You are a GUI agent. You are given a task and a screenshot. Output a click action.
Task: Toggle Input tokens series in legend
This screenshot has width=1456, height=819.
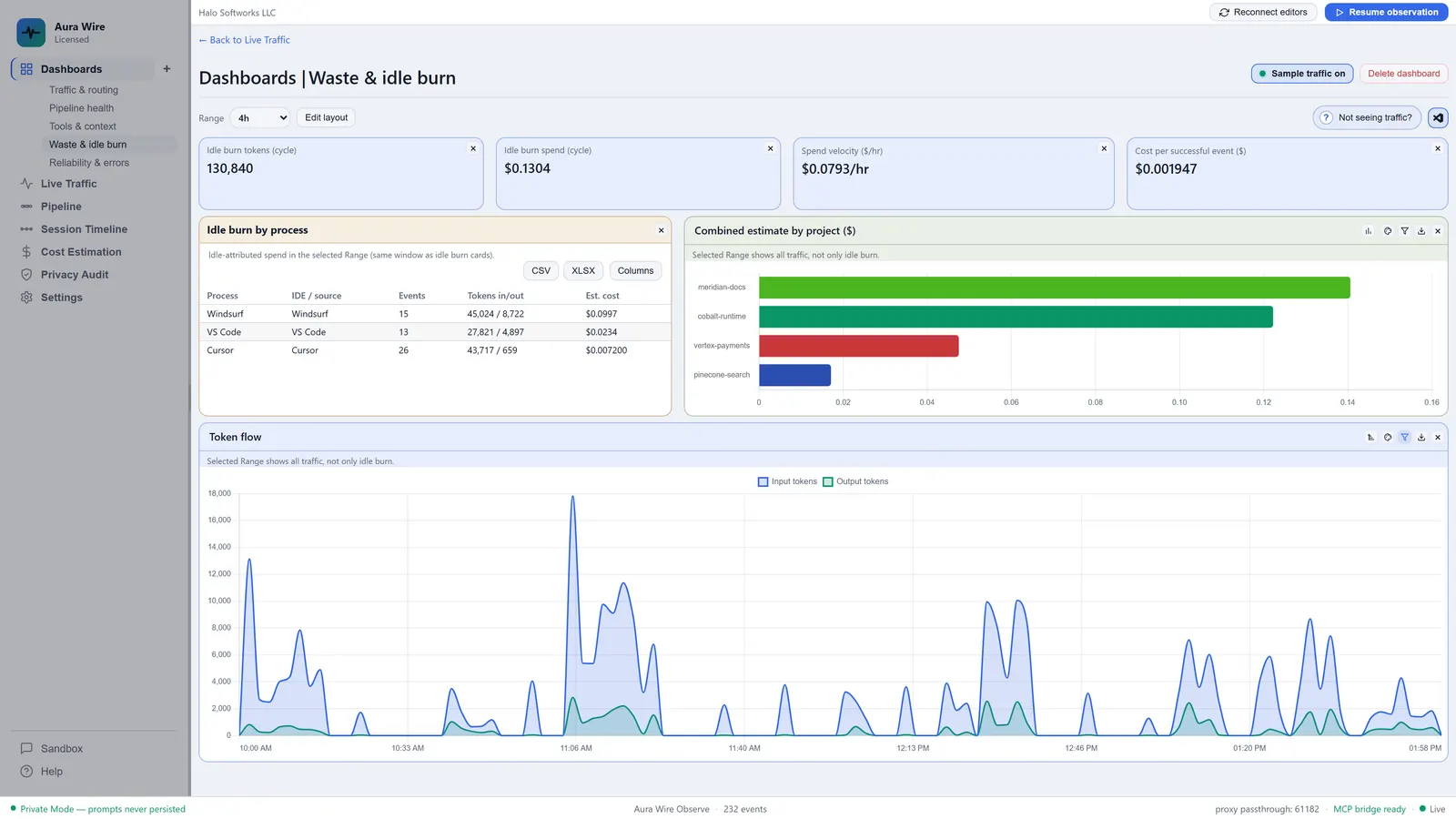tap(787, 481)
